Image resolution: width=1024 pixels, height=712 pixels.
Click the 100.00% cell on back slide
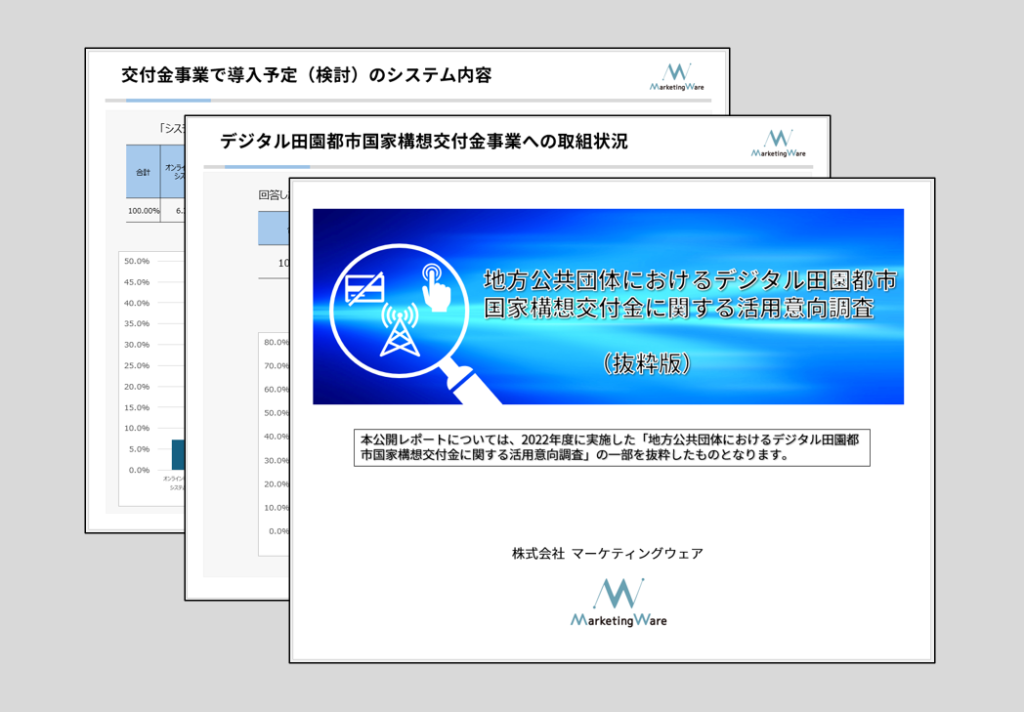pyautogui.click(x=143, y=210)
